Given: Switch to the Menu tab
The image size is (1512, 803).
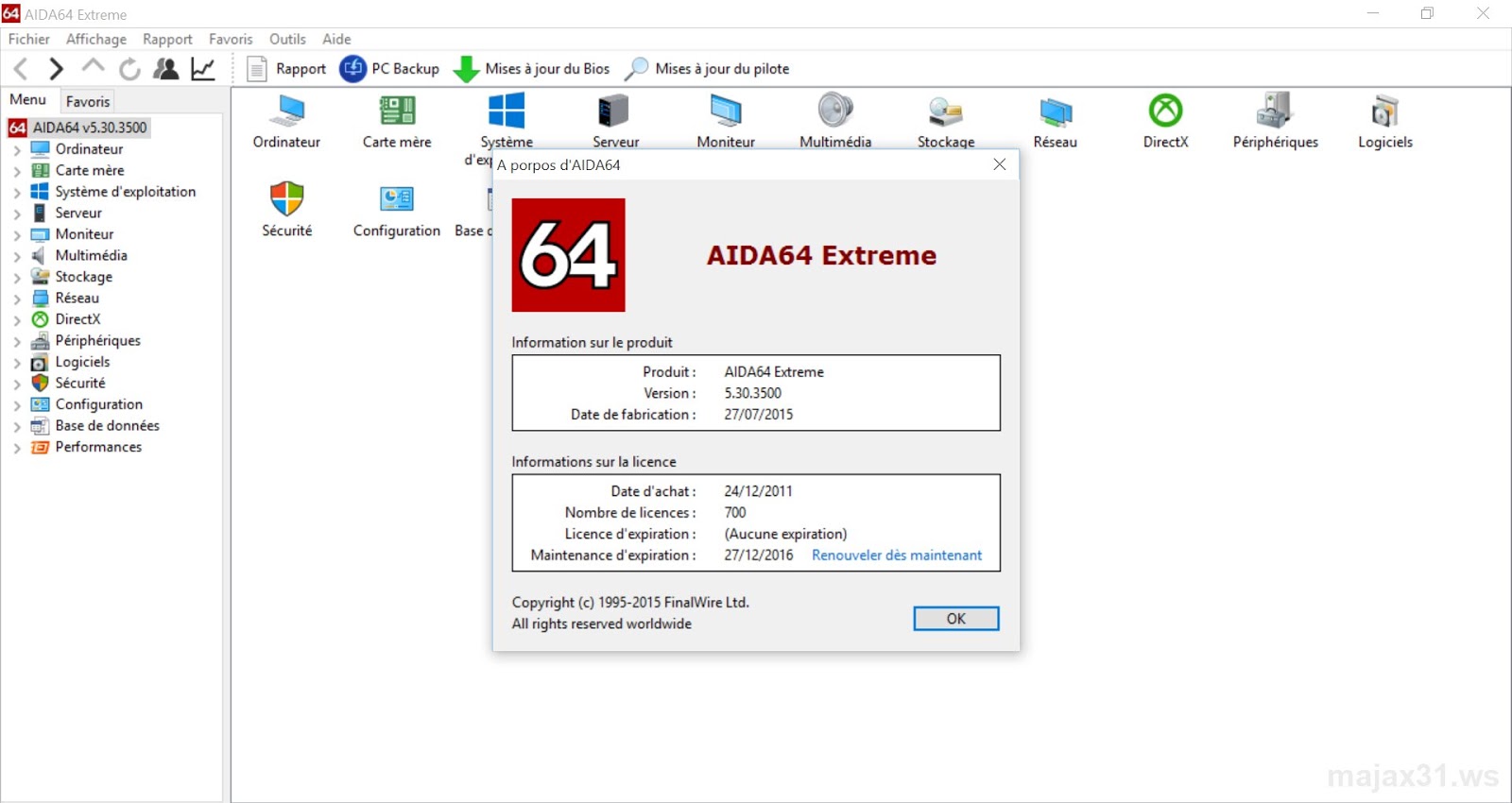Looking at the screenshot, I should 28,99.
